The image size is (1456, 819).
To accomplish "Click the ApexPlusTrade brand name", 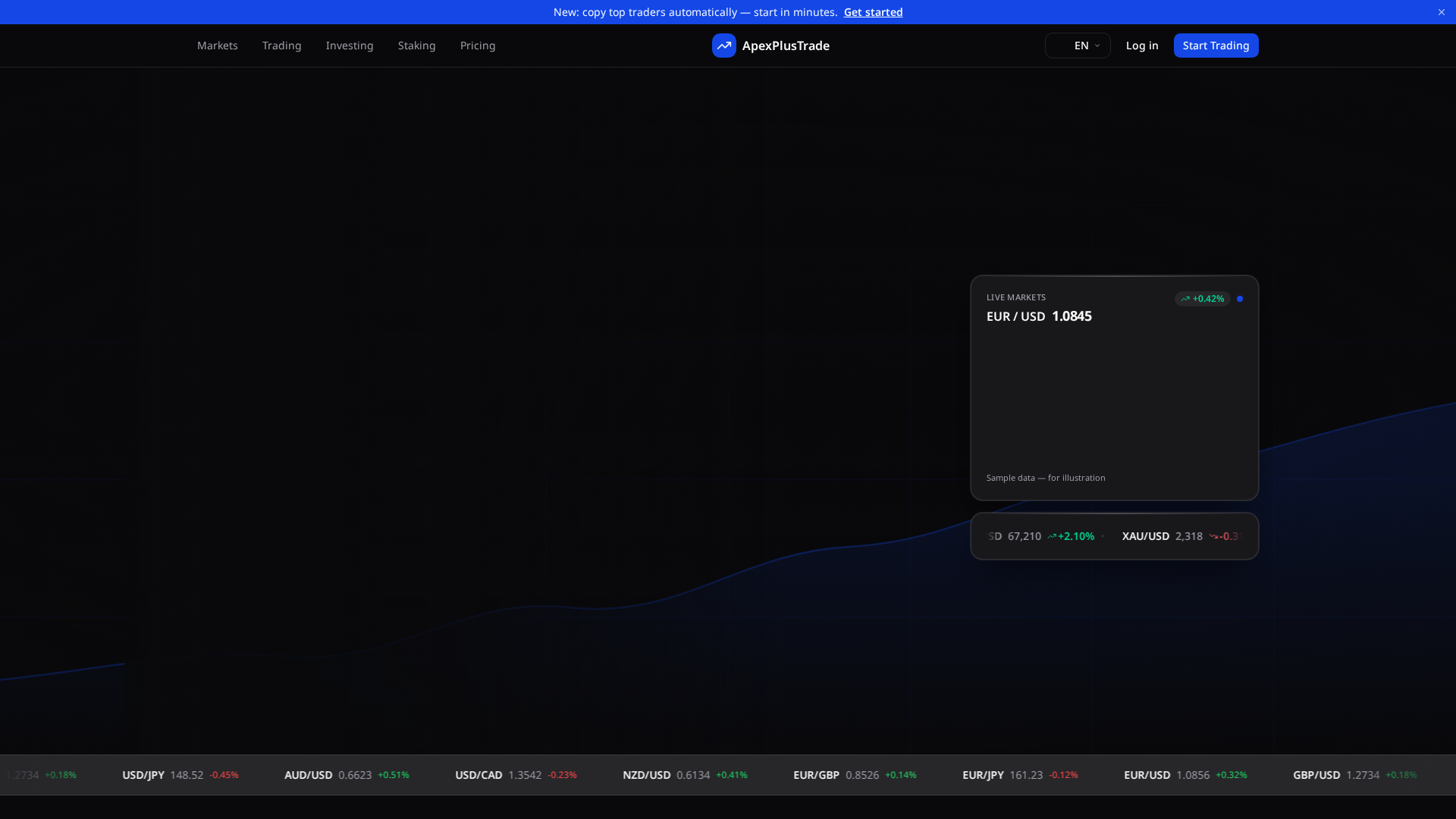I will pos(786,45).
